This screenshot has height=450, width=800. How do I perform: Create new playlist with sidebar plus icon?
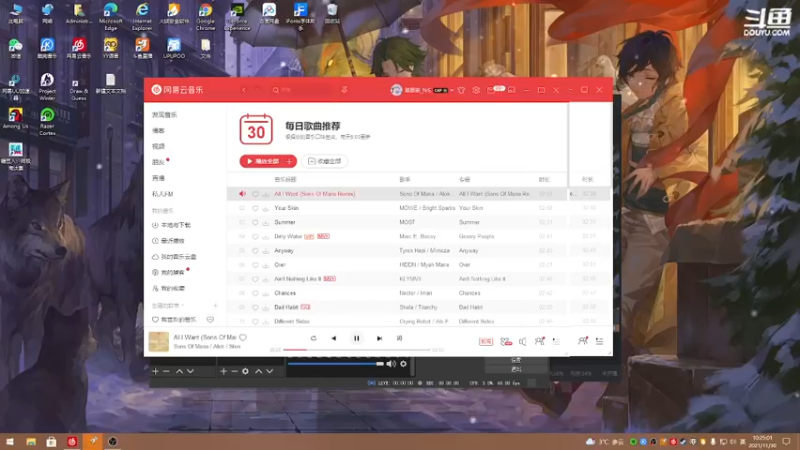[x=215, y=306]
